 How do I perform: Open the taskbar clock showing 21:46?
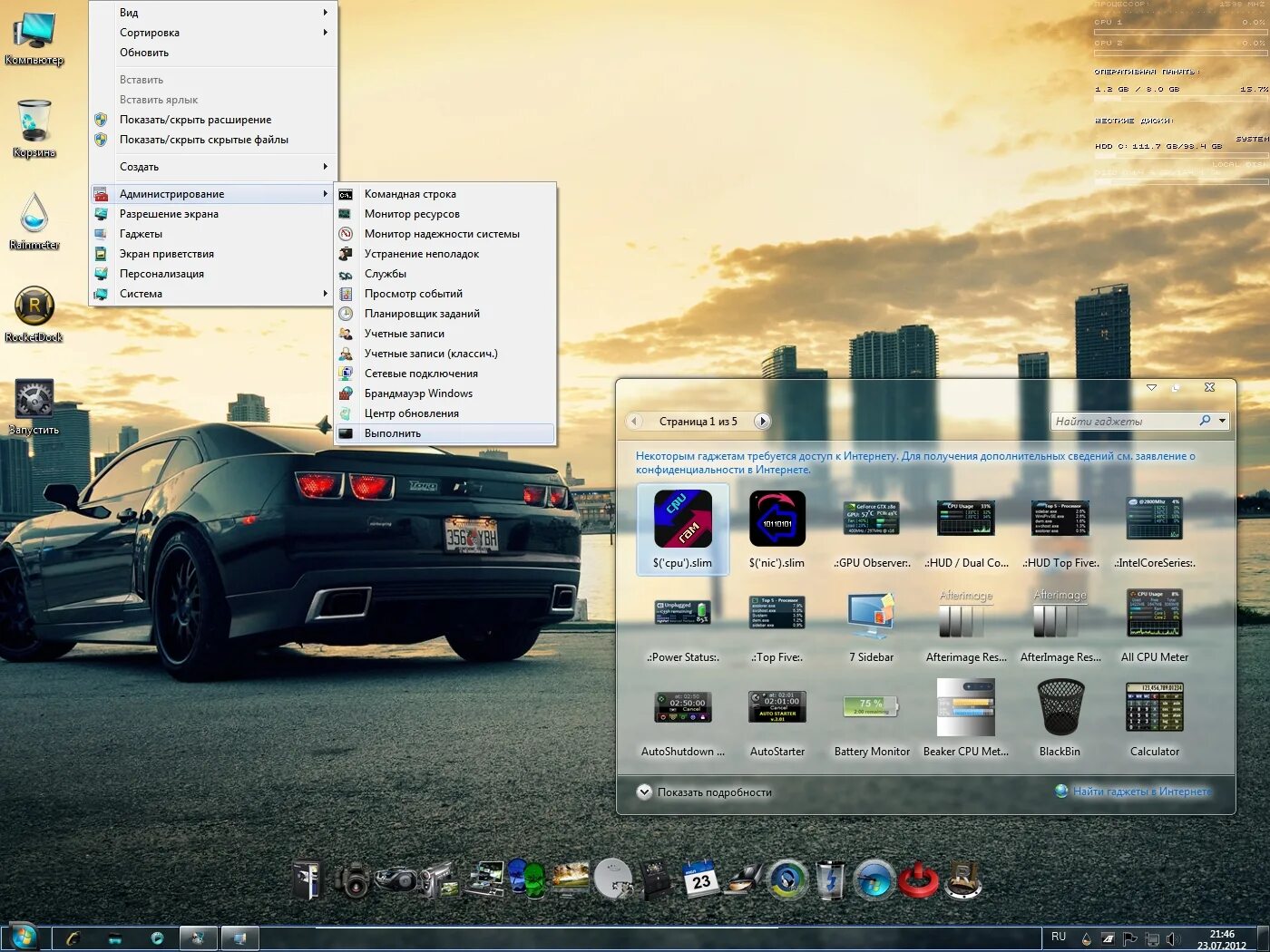click(1222, 939)
